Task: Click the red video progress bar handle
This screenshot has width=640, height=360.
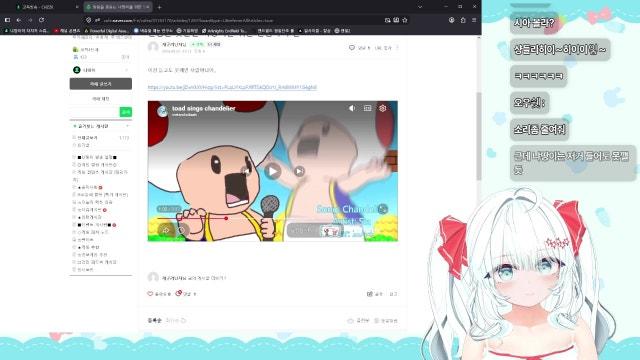Action: pyautogui.click(x=226, y=218)
